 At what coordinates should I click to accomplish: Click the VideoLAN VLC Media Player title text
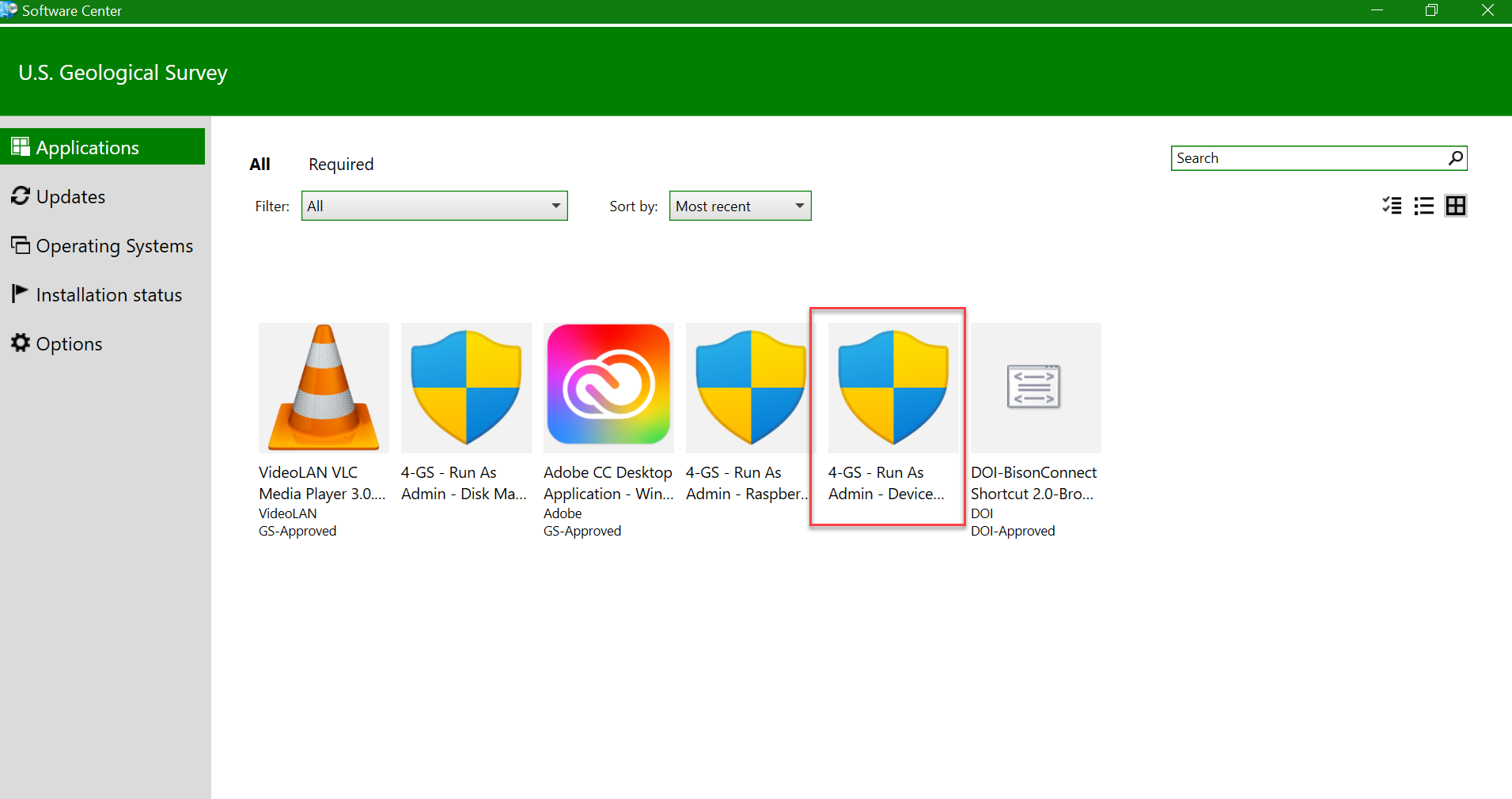tap(322, 483)
